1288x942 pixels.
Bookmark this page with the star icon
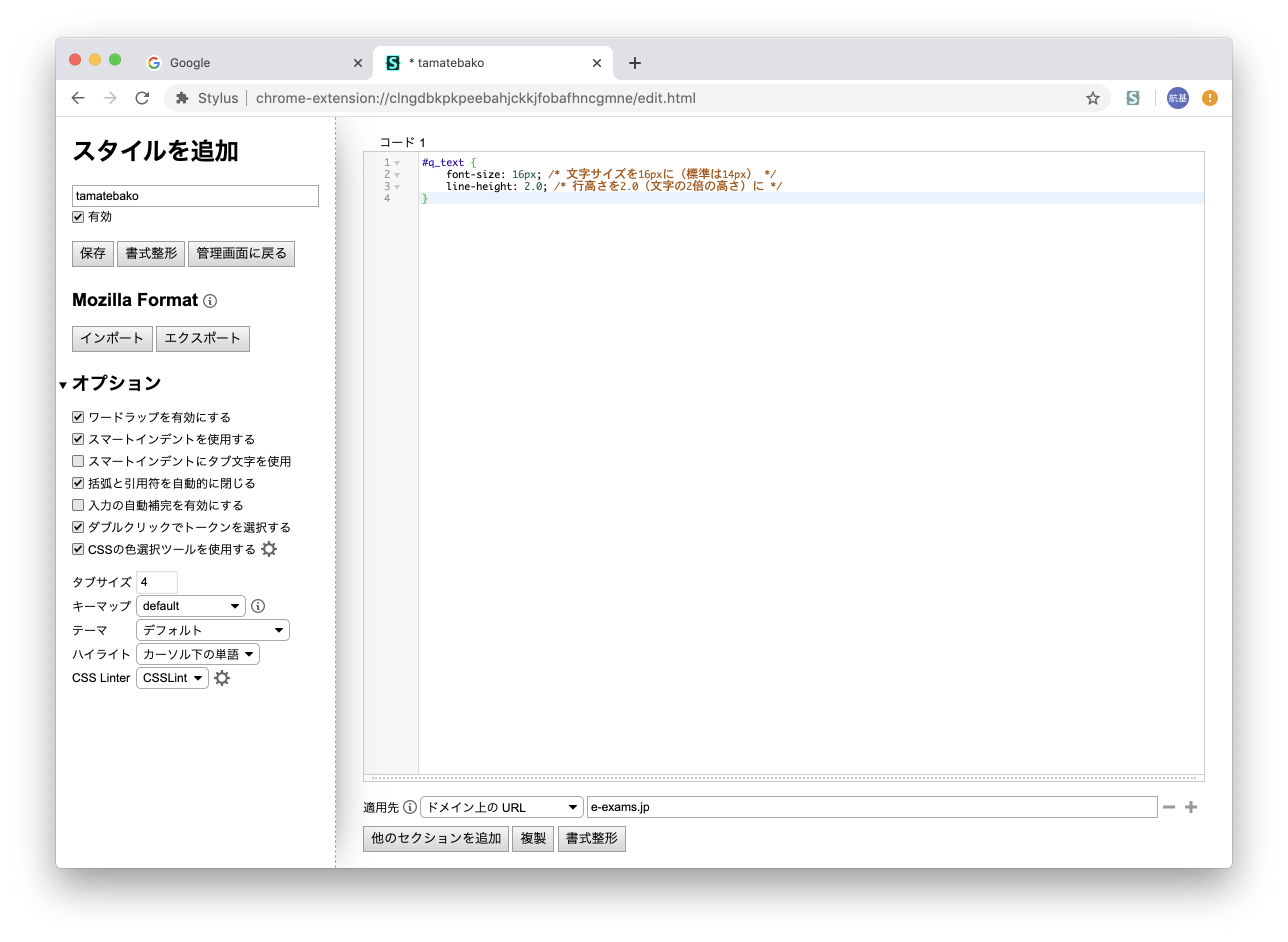[1093, 98]
